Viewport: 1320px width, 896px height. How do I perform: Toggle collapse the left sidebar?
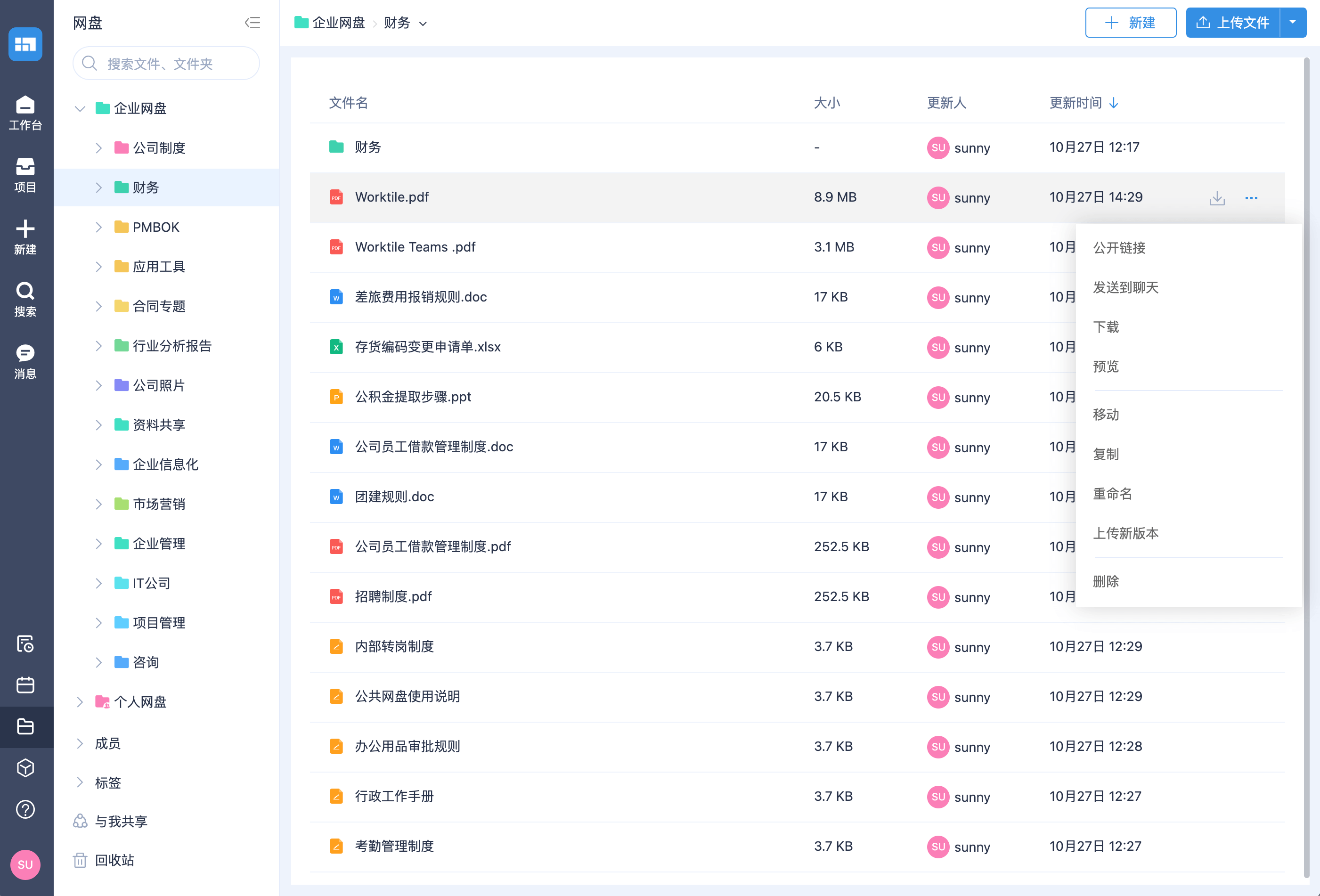253,22
